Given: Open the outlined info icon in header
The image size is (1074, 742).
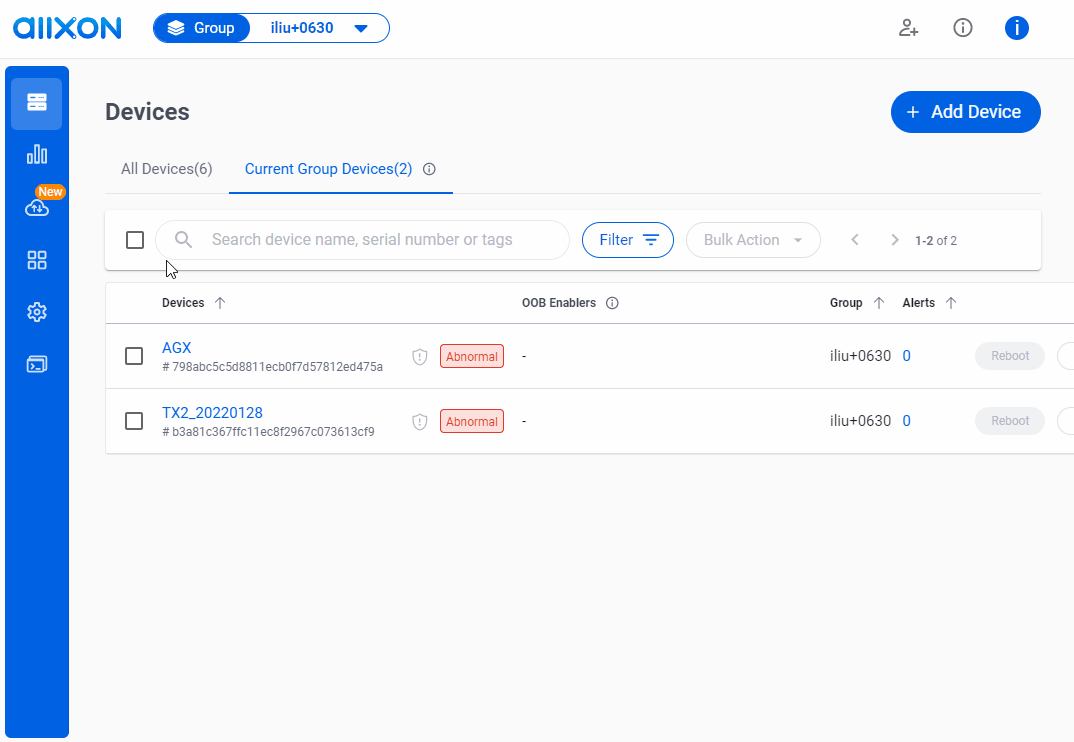Looking at the screenshot, I should tap(963, 28).
